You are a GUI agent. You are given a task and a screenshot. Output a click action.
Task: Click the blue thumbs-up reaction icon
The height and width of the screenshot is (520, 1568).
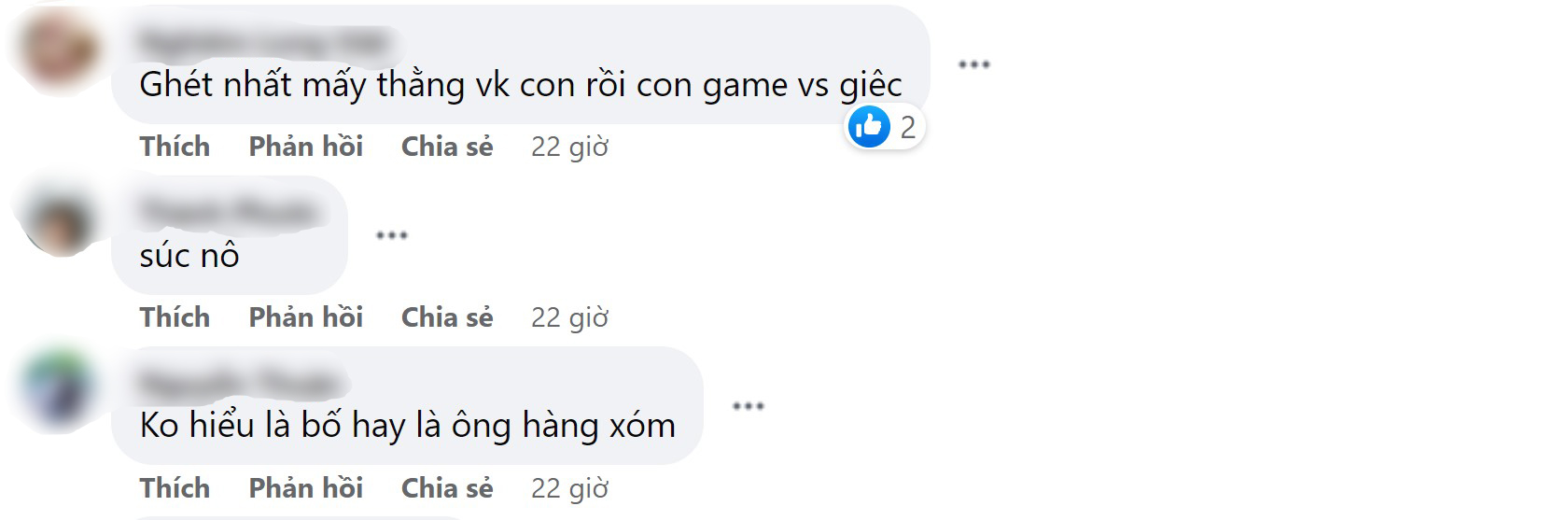coord(869,126)
